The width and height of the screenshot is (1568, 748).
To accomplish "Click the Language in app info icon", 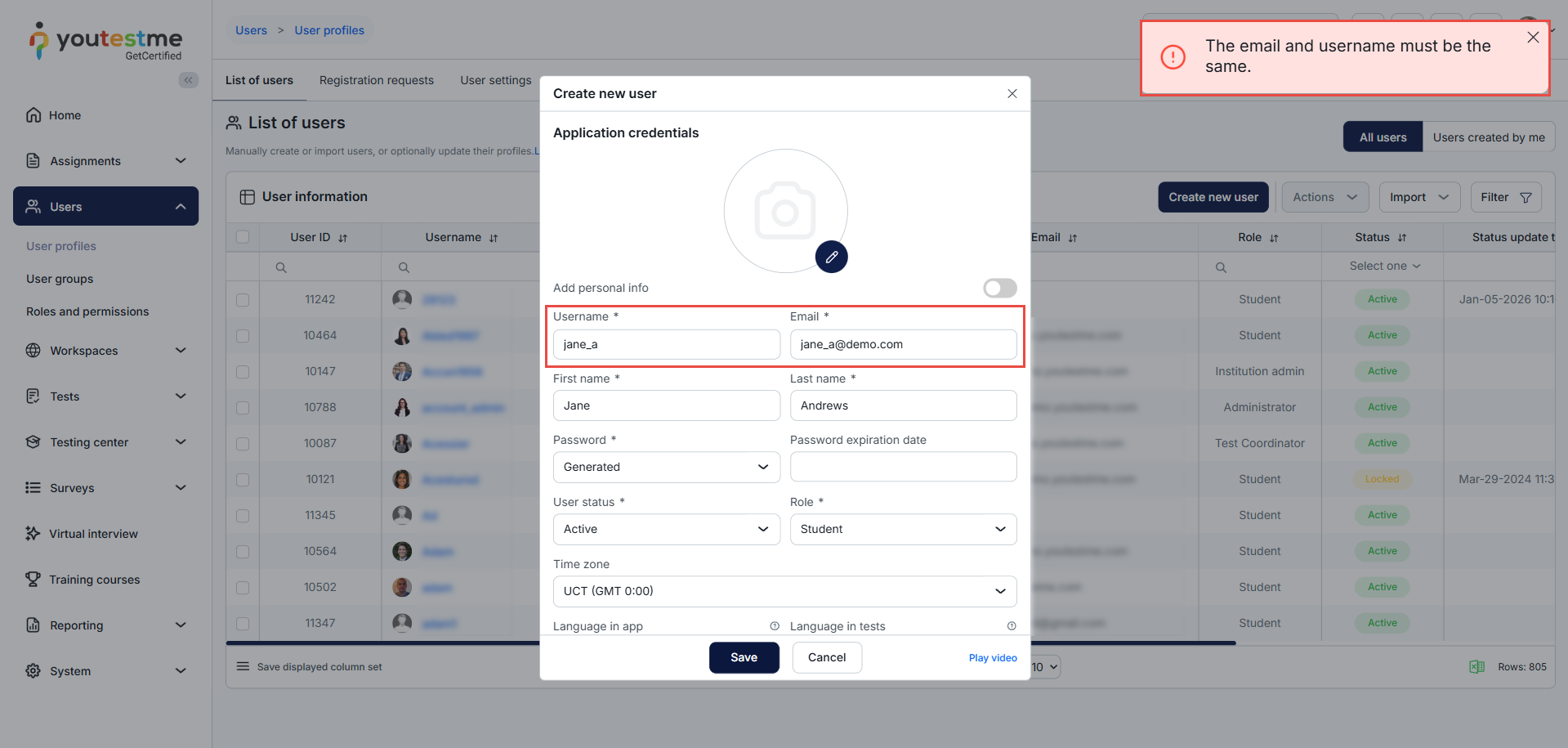I will pyautogui.click(x=775, y=626).
